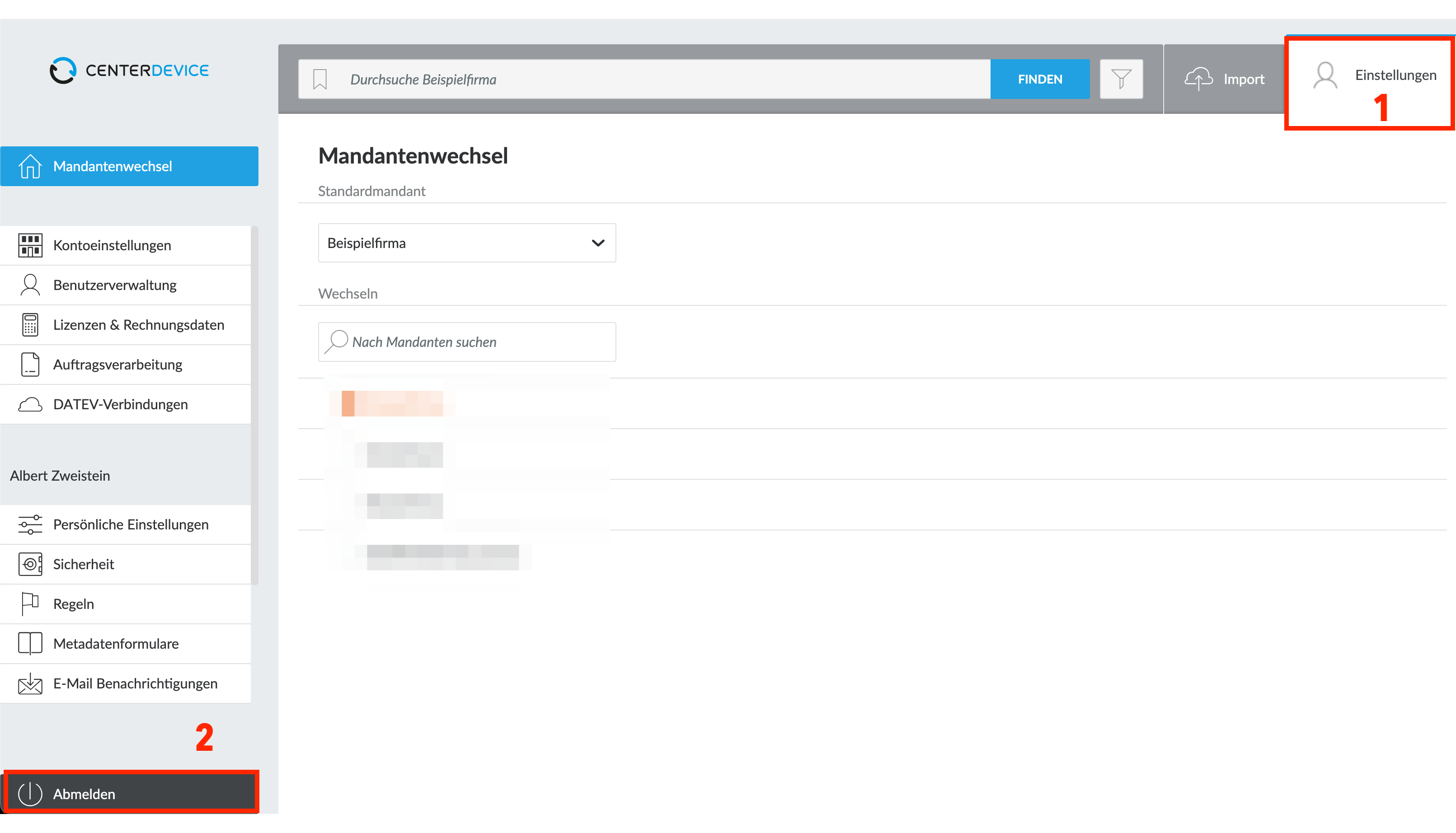Click the Import label

pyautogui.click(x=1244, y=79)
